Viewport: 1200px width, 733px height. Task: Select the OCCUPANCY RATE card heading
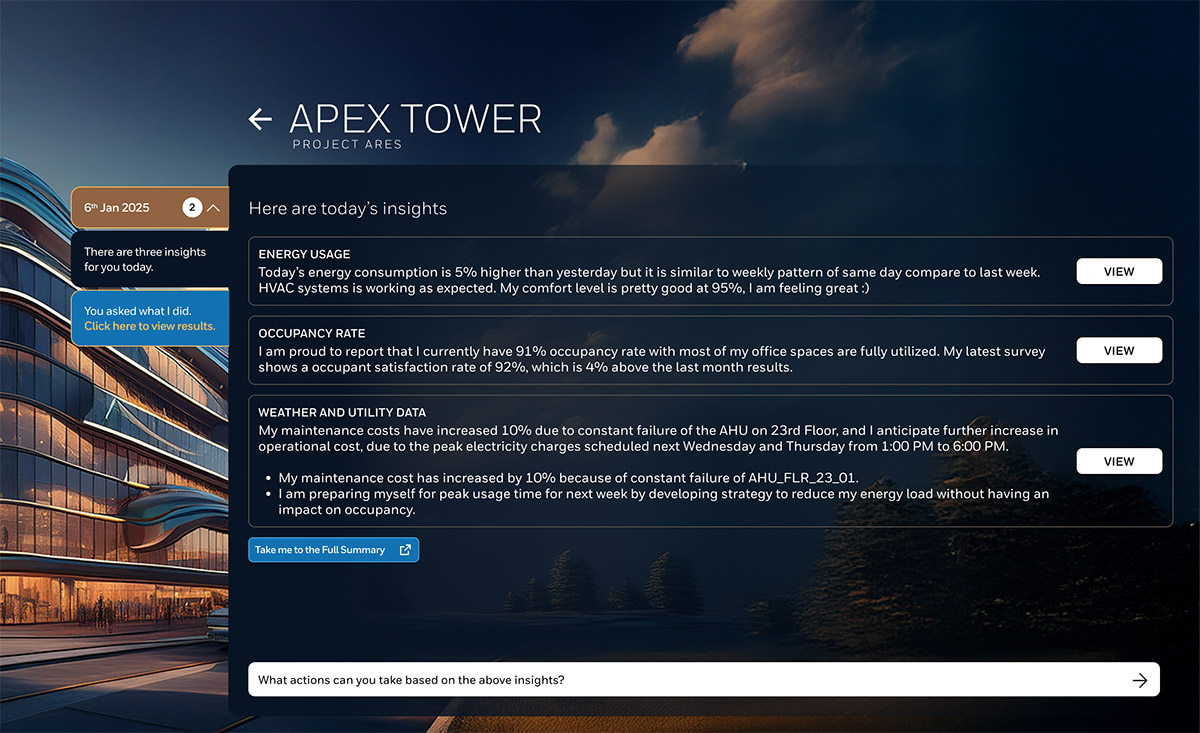point(311,333)
